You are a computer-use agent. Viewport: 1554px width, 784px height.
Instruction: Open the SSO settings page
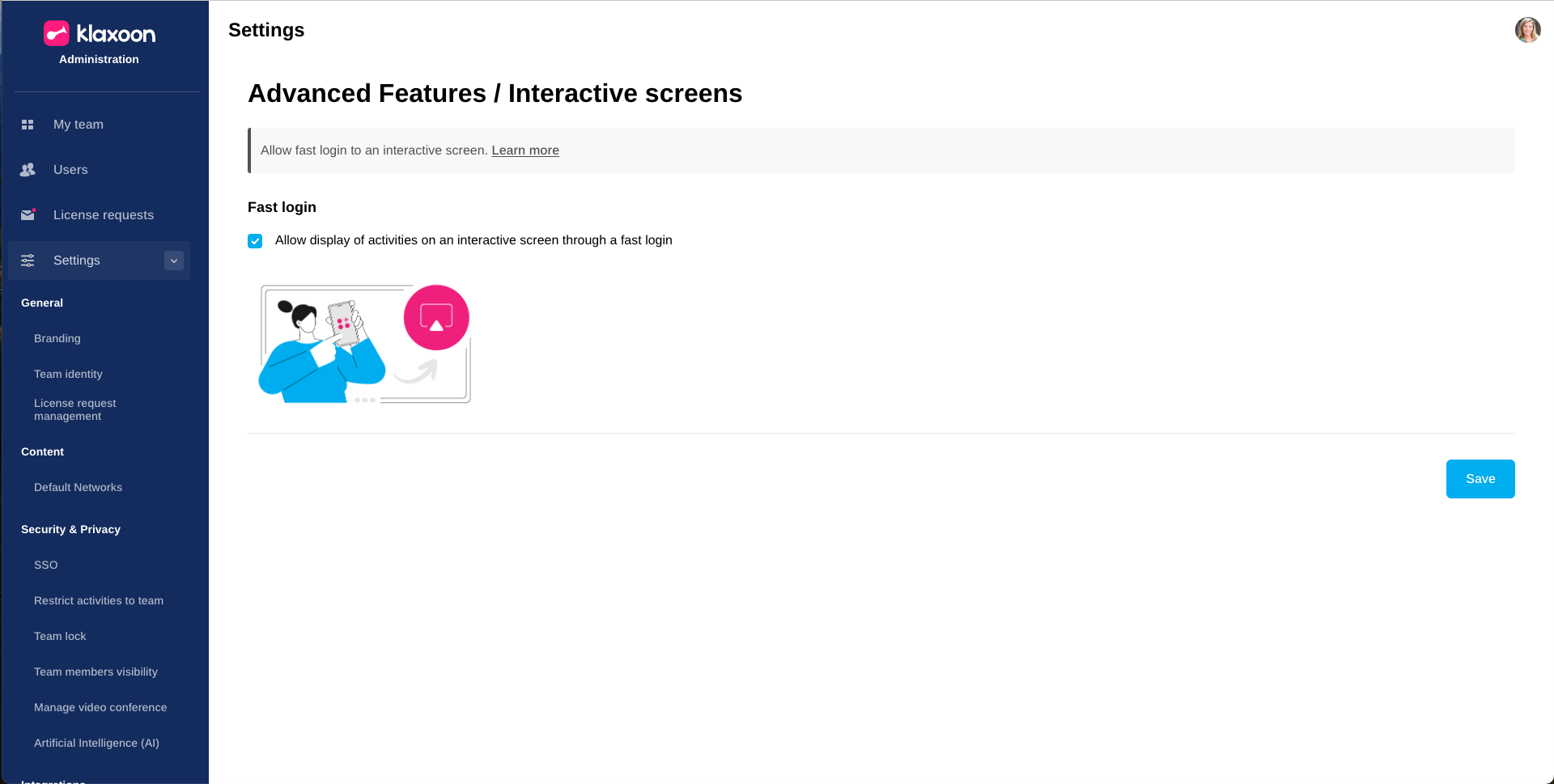(46, 565)
